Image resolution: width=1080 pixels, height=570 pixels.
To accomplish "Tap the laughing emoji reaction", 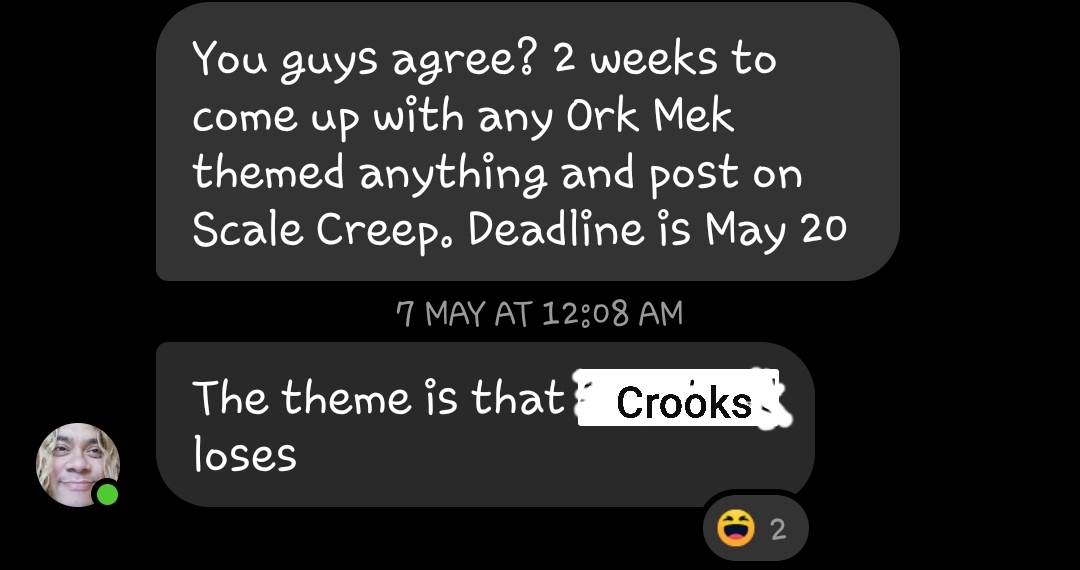I will click(736, 529).
